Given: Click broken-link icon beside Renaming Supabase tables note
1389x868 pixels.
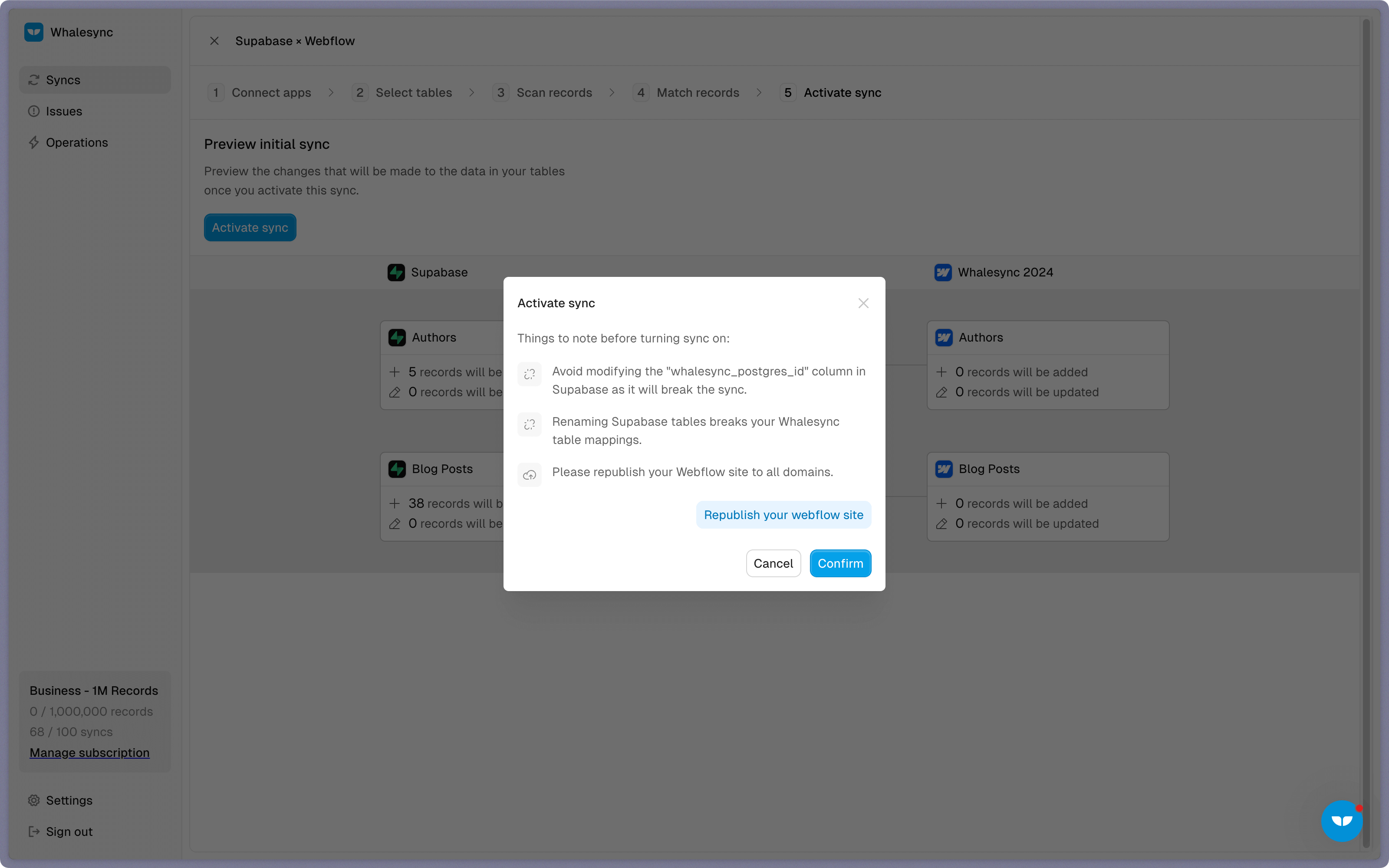Looking at the screenshot, I should (530, 424).
